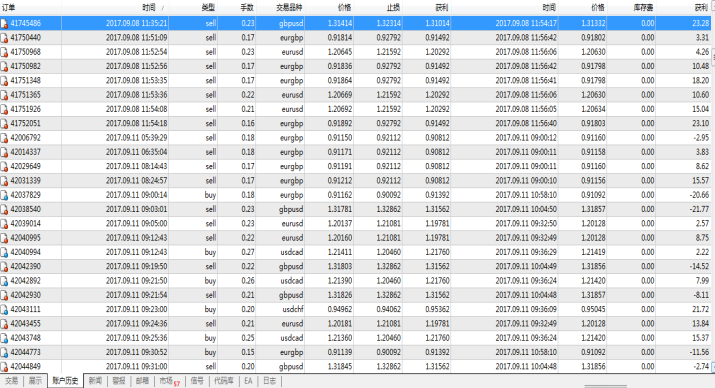Click loss value -2.95 for order 42006792
715x388 pixels.
pyautogui.click(x=701, y=138)
